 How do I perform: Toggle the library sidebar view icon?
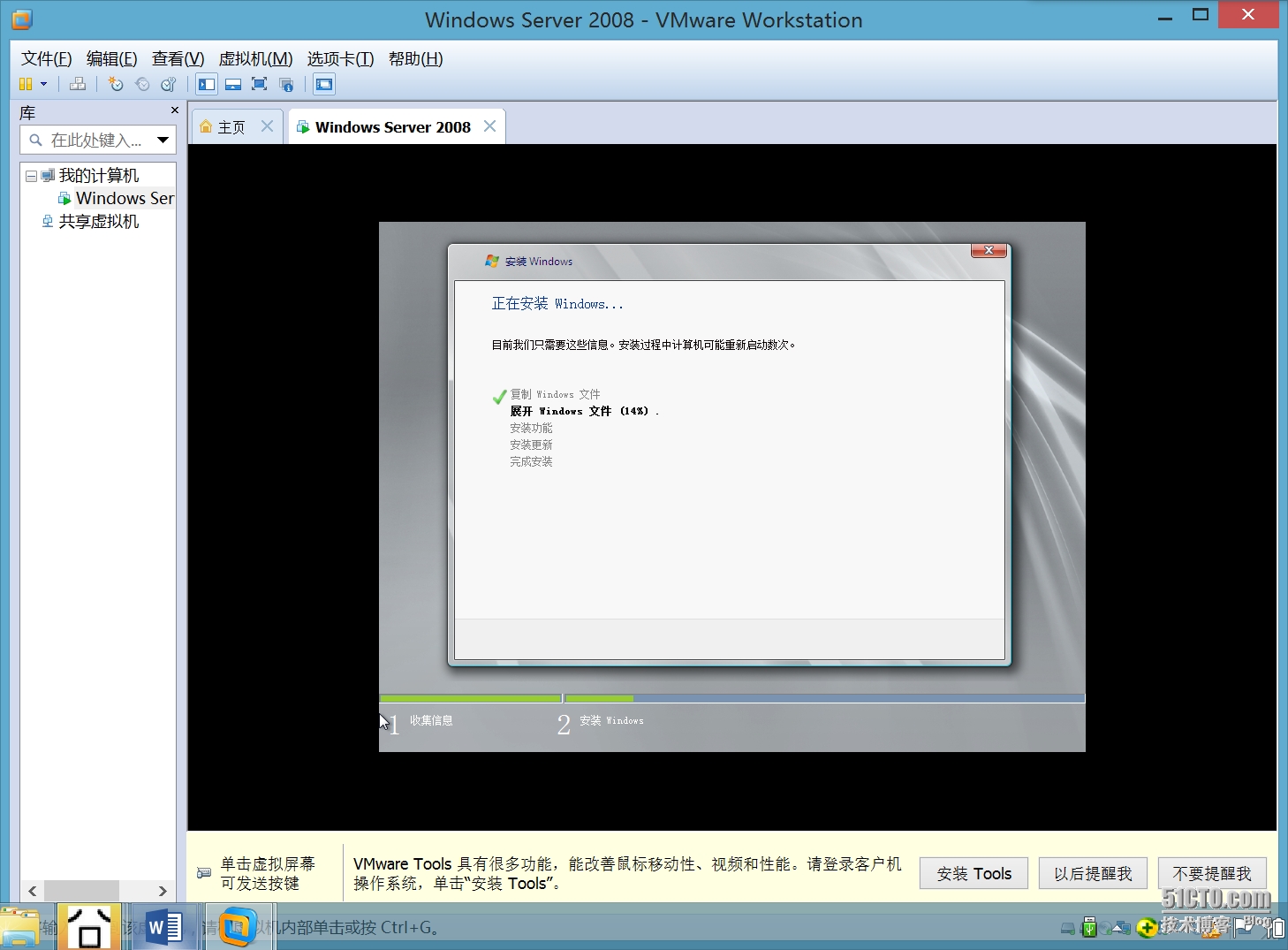pyautogui.click(x=207, y=84)
